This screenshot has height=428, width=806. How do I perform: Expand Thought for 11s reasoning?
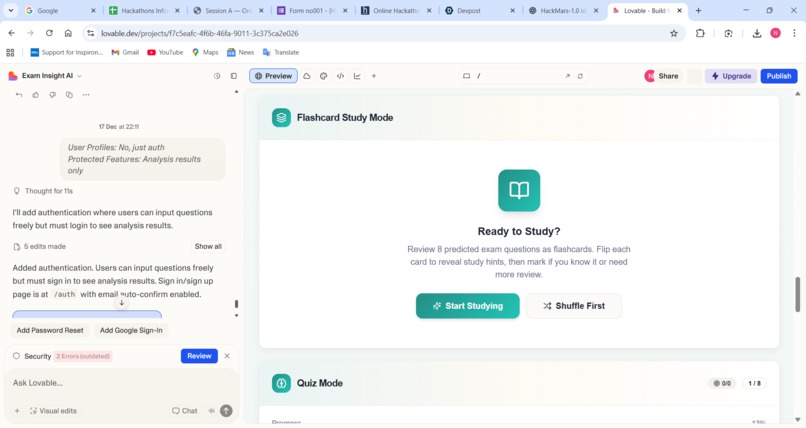(x=43, y=191)
